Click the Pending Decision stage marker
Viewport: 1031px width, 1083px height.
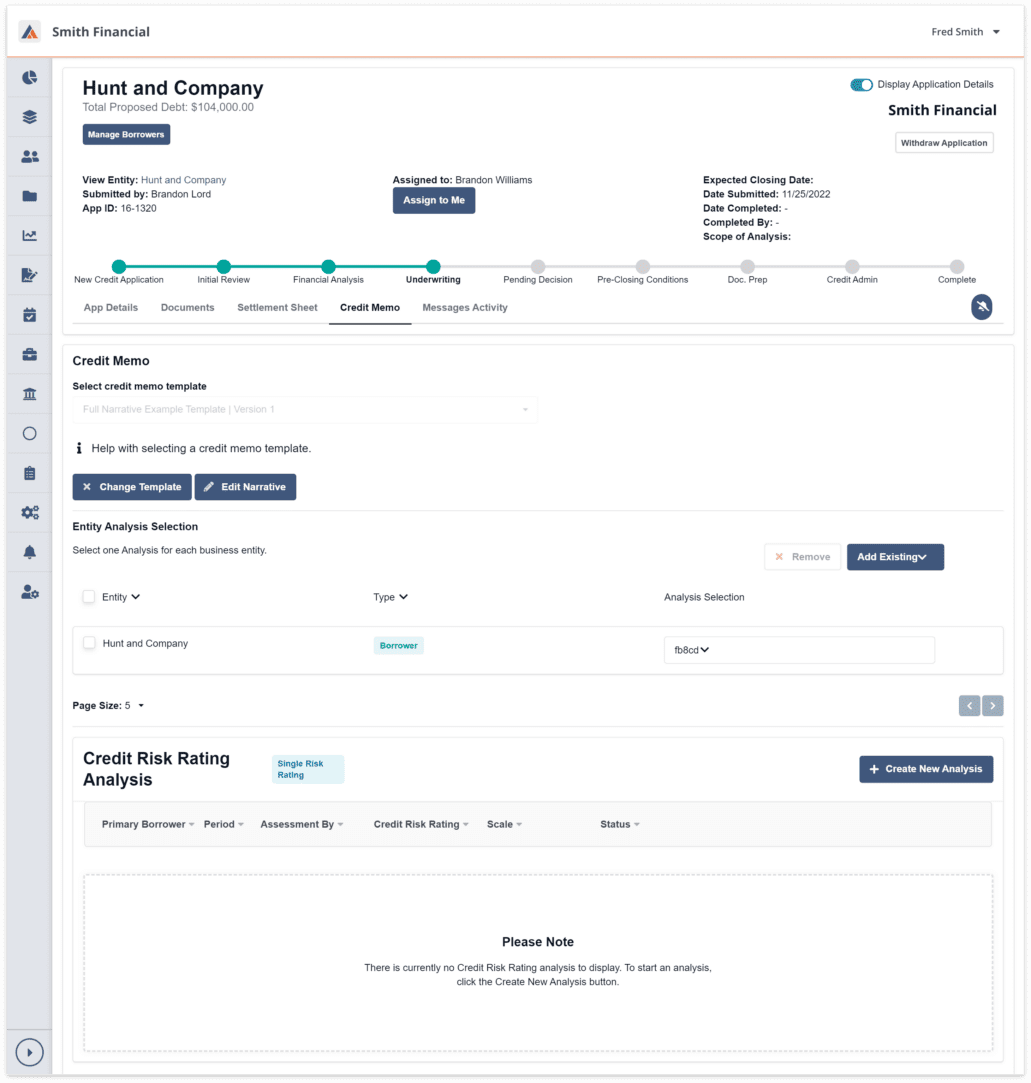(x=538, y=267)
